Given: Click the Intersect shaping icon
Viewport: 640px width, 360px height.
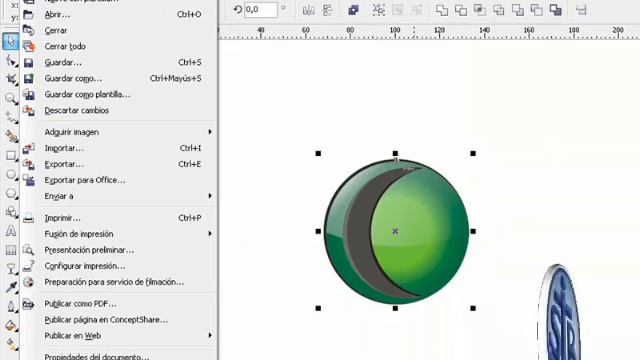Looking at the screenshot, I should [x=480, y=10].
